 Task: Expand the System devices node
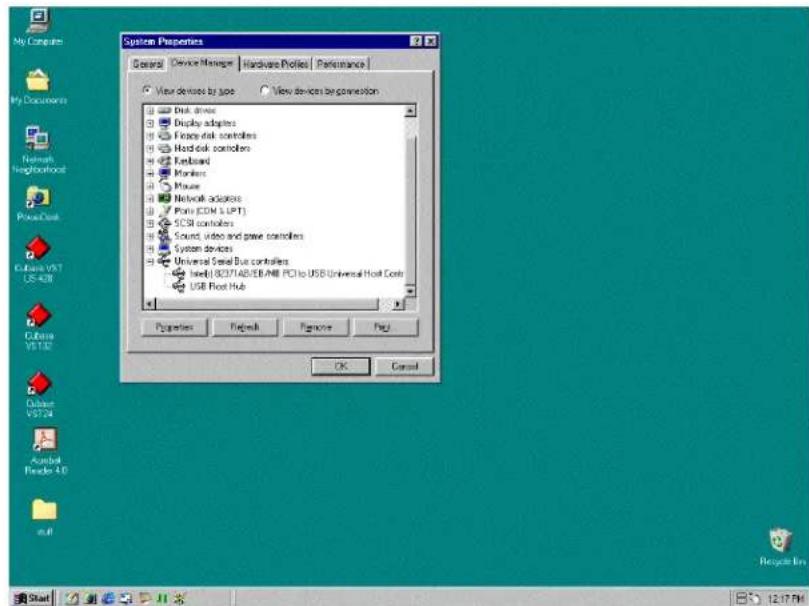click(150, 249)
